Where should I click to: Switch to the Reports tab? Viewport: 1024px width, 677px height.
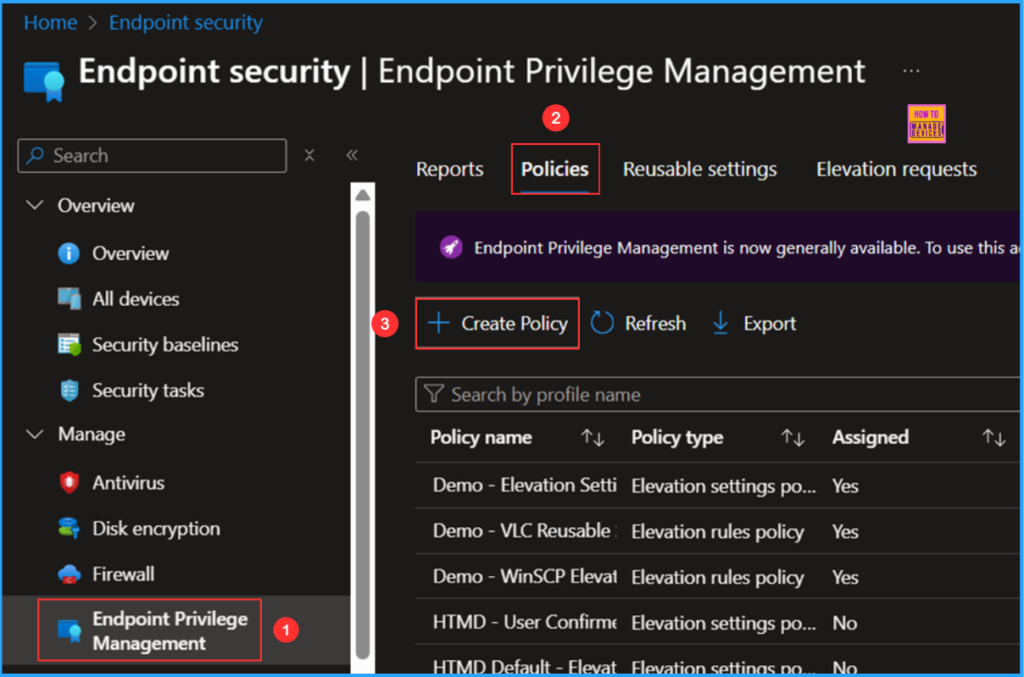pos(449,169)
